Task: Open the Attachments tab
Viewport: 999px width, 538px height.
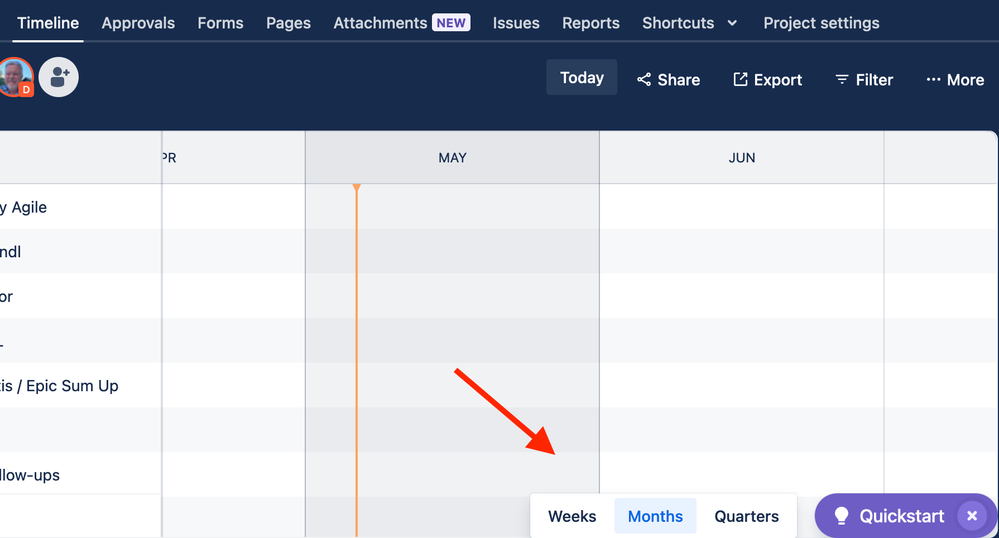Action: click(x=380, y=23)
